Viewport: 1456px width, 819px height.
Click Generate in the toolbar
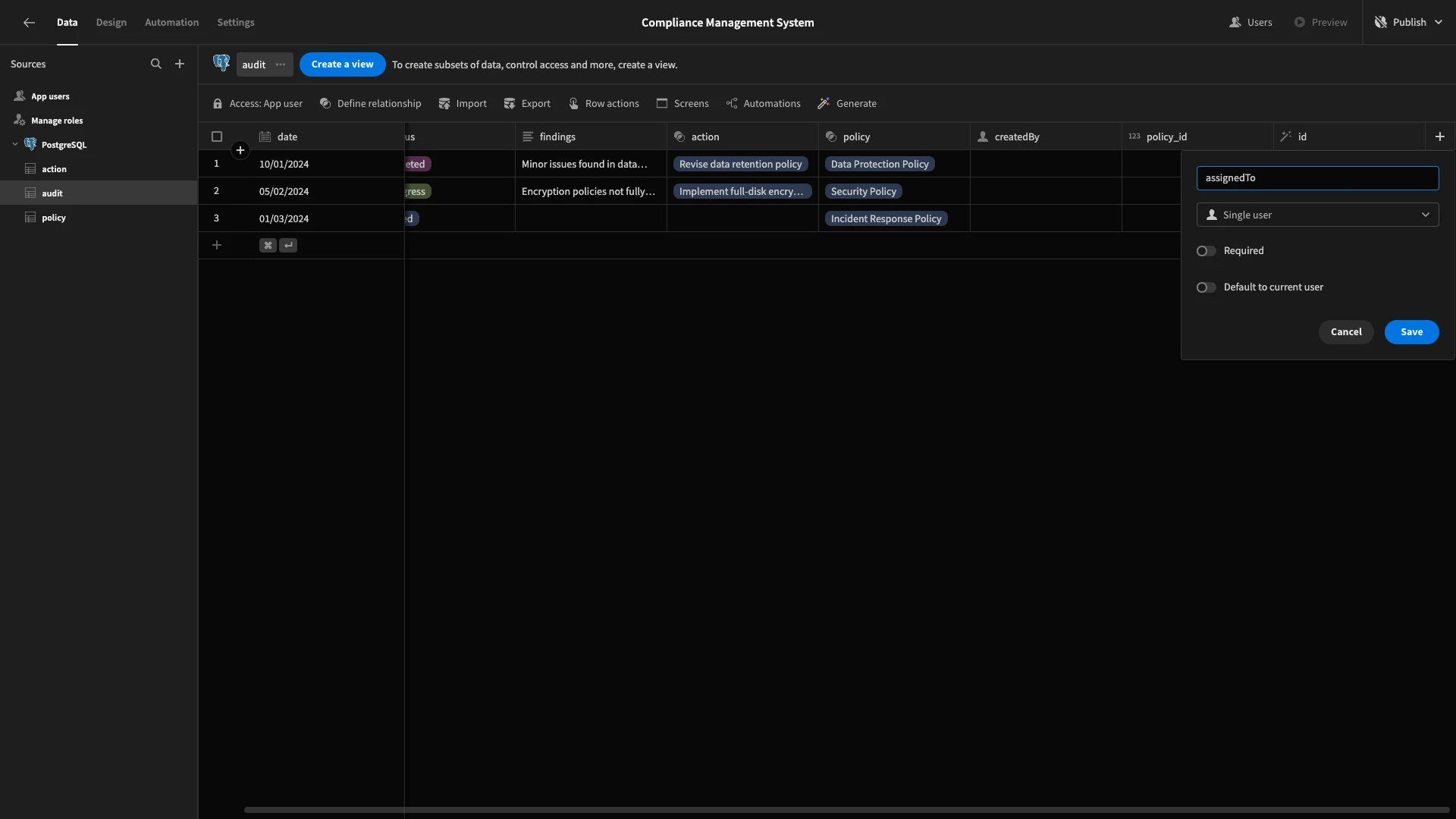(847, 104)
